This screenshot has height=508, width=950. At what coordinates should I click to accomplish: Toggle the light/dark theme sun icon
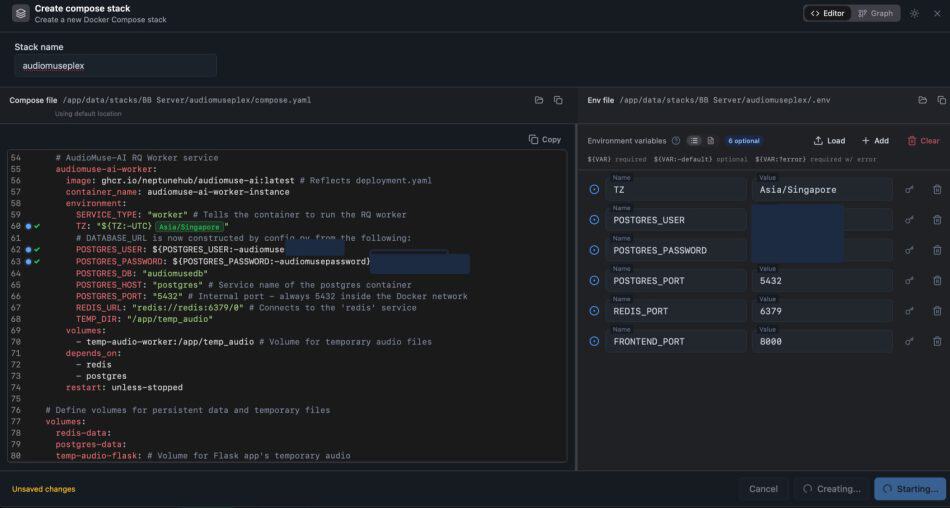[914, 13]
